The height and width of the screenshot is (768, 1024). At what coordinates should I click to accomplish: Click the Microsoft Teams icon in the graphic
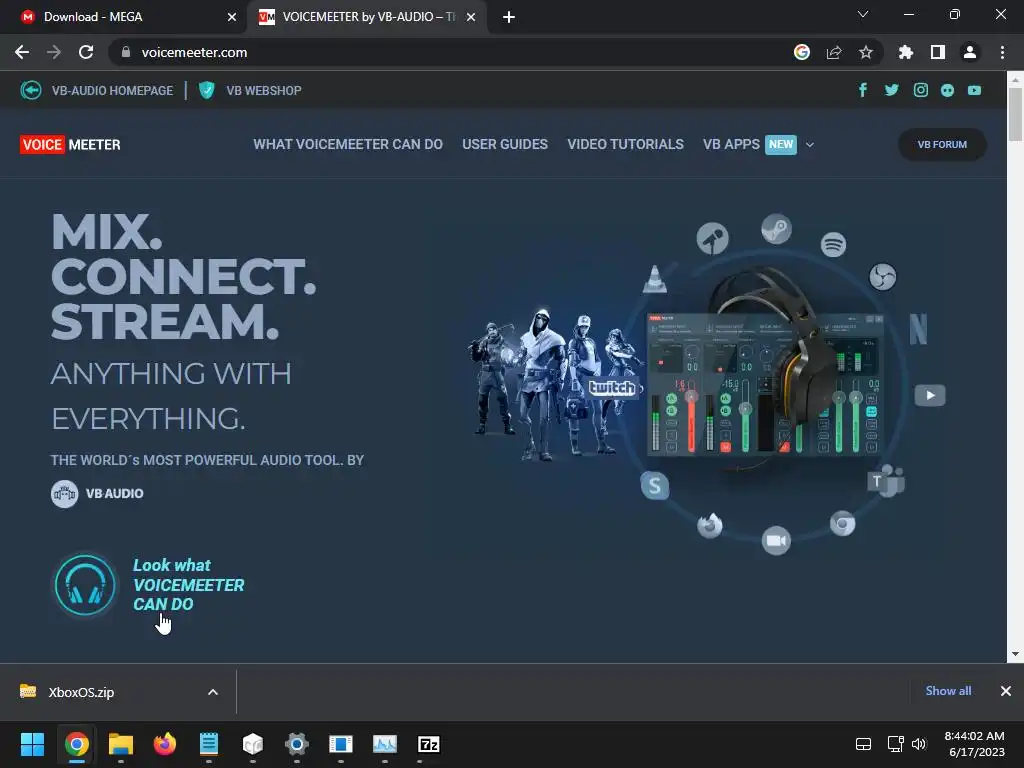(886, 481)
